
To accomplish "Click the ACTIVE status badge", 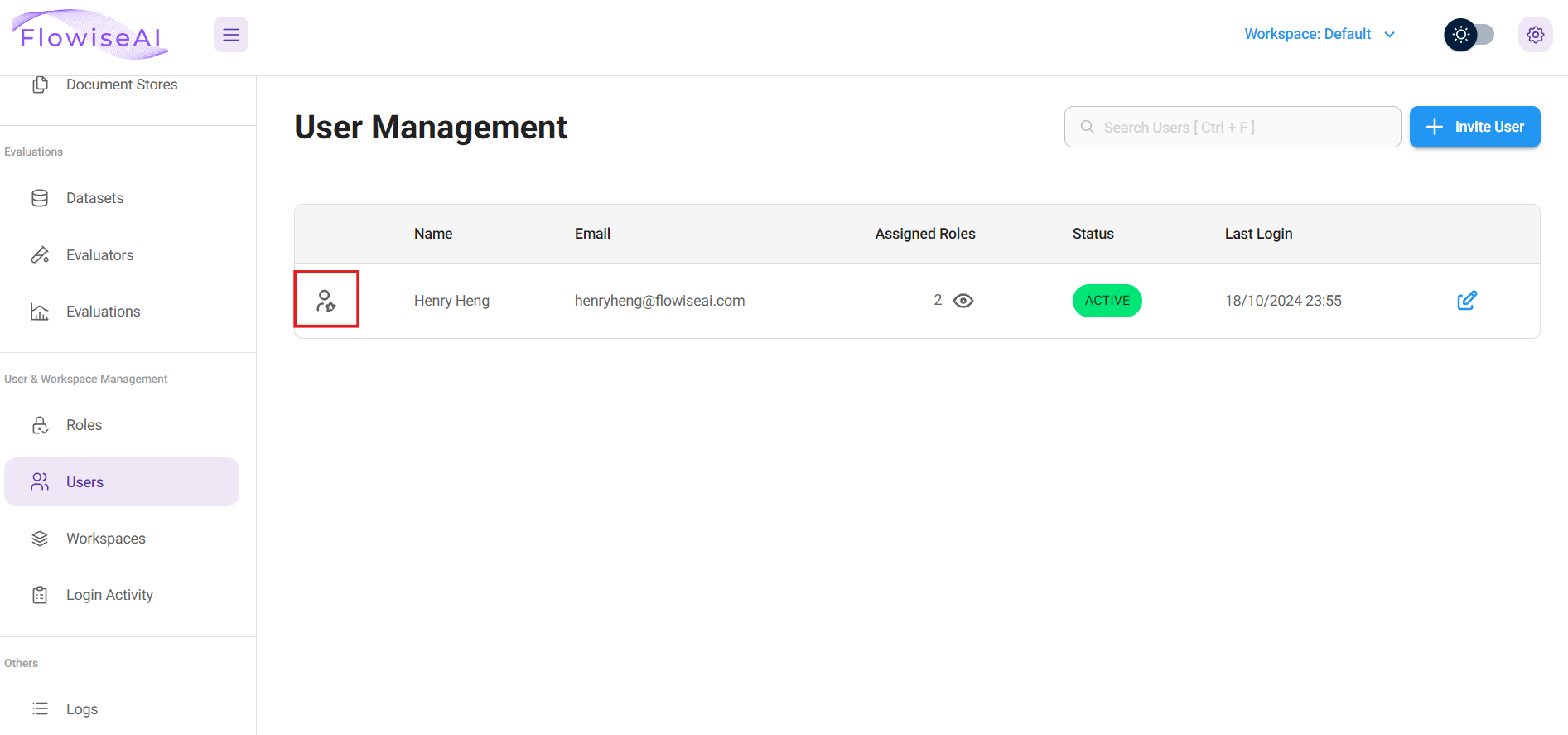I will (x=1107, y=301).
